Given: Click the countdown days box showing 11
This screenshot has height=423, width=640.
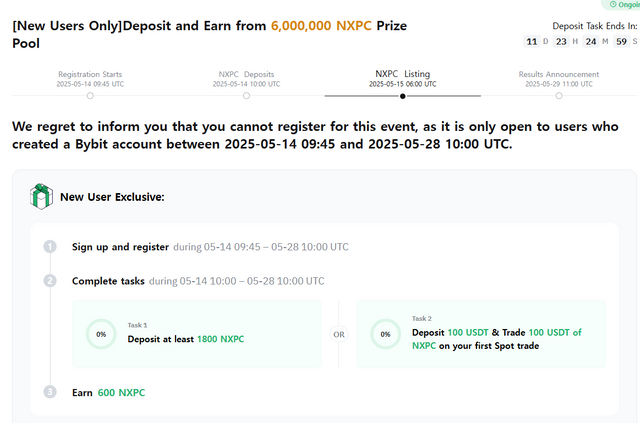Looking at the screenshot, I should click(x=532, y=41).
